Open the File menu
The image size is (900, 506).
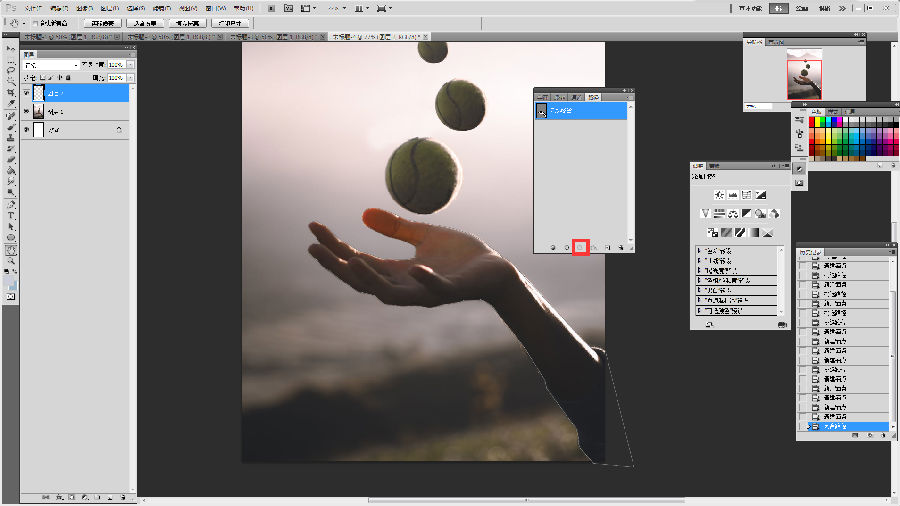point(34,7)
